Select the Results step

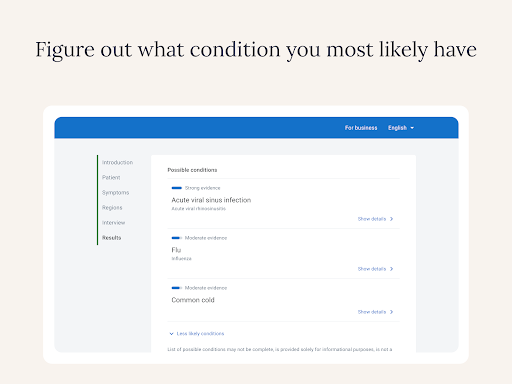[112, 238]
